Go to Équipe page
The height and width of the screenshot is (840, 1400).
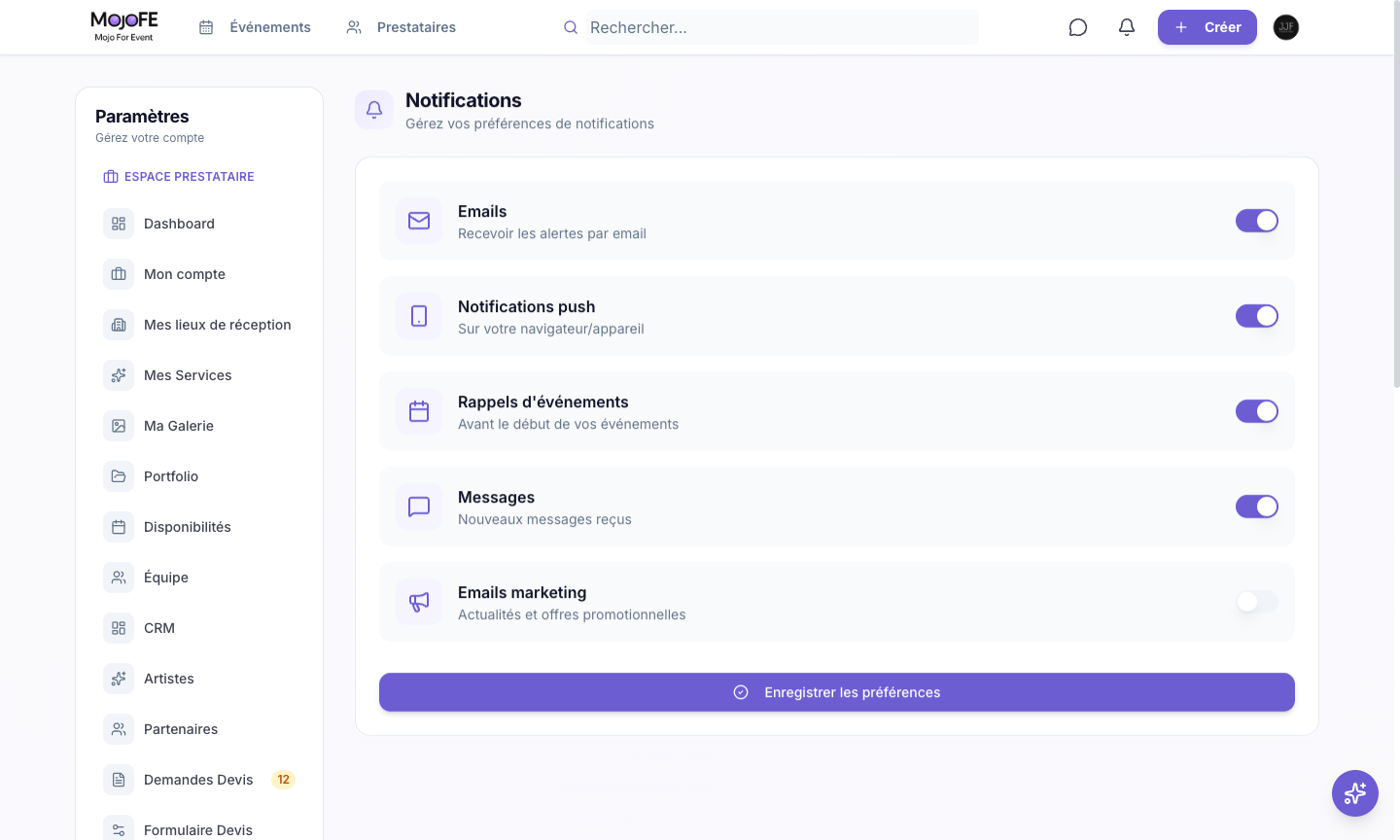click(x=199, y=577)
